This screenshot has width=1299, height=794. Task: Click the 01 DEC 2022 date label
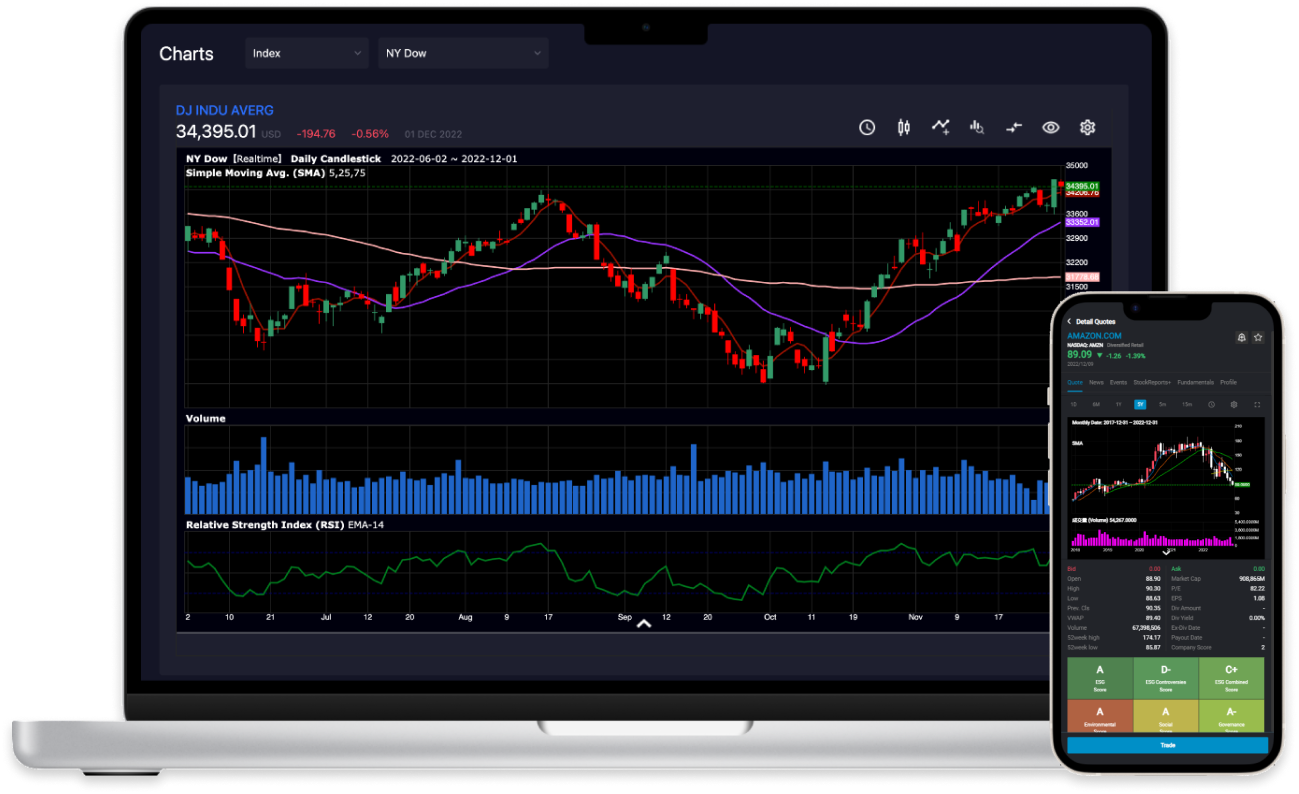click(433, 134)
